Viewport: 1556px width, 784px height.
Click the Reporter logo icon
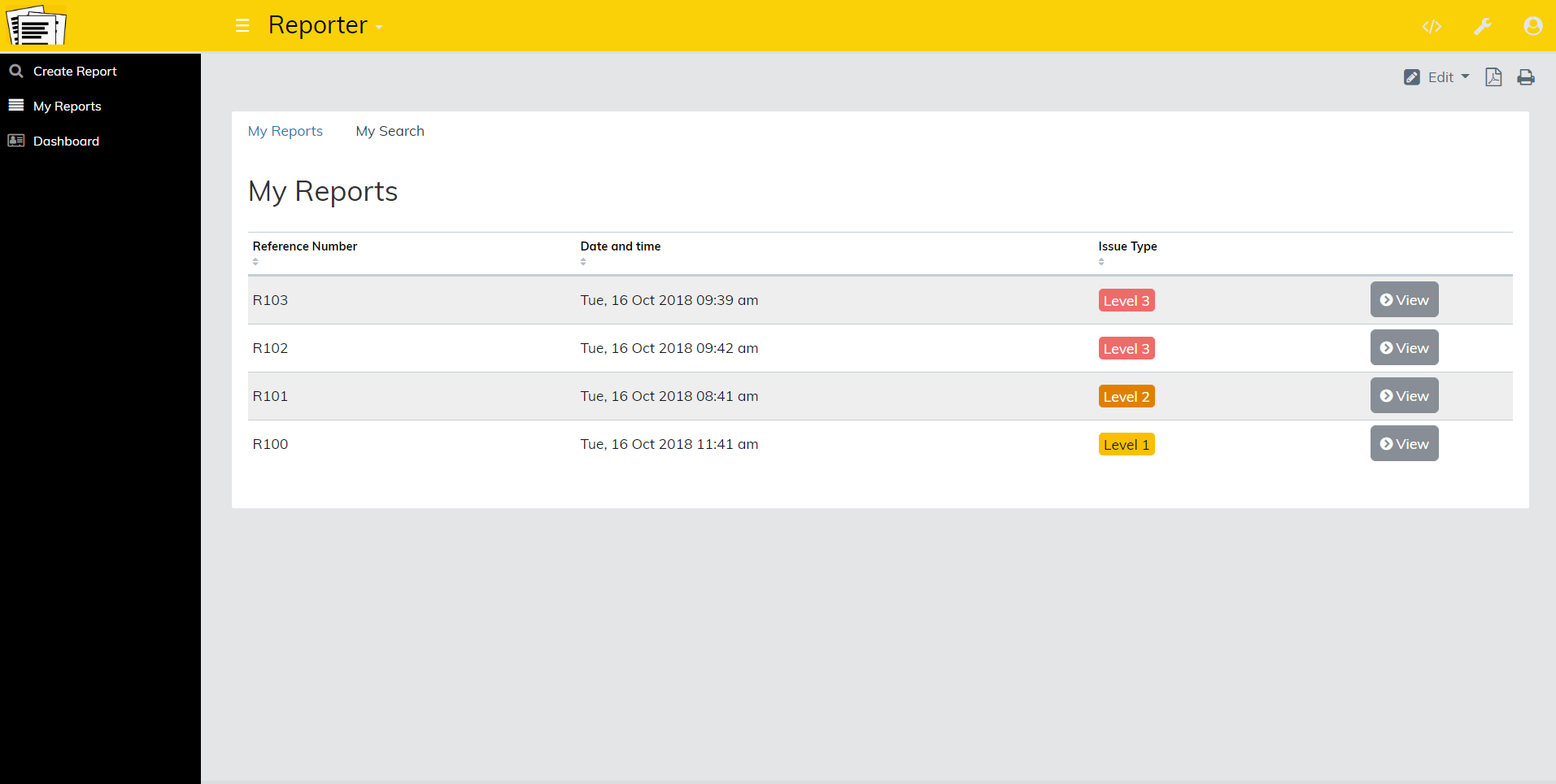36,25
